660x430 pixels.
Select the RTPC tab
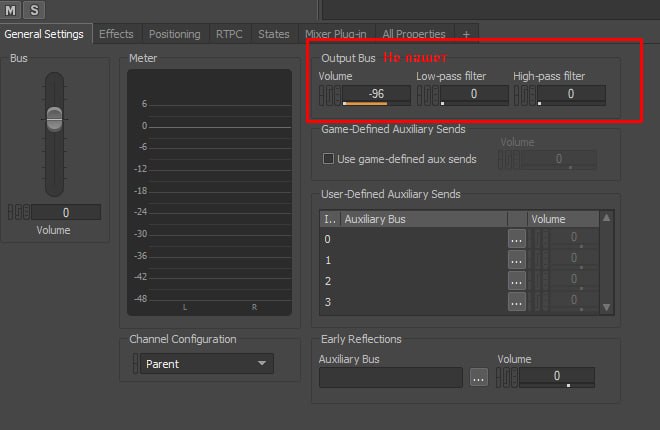pos(229,34)
